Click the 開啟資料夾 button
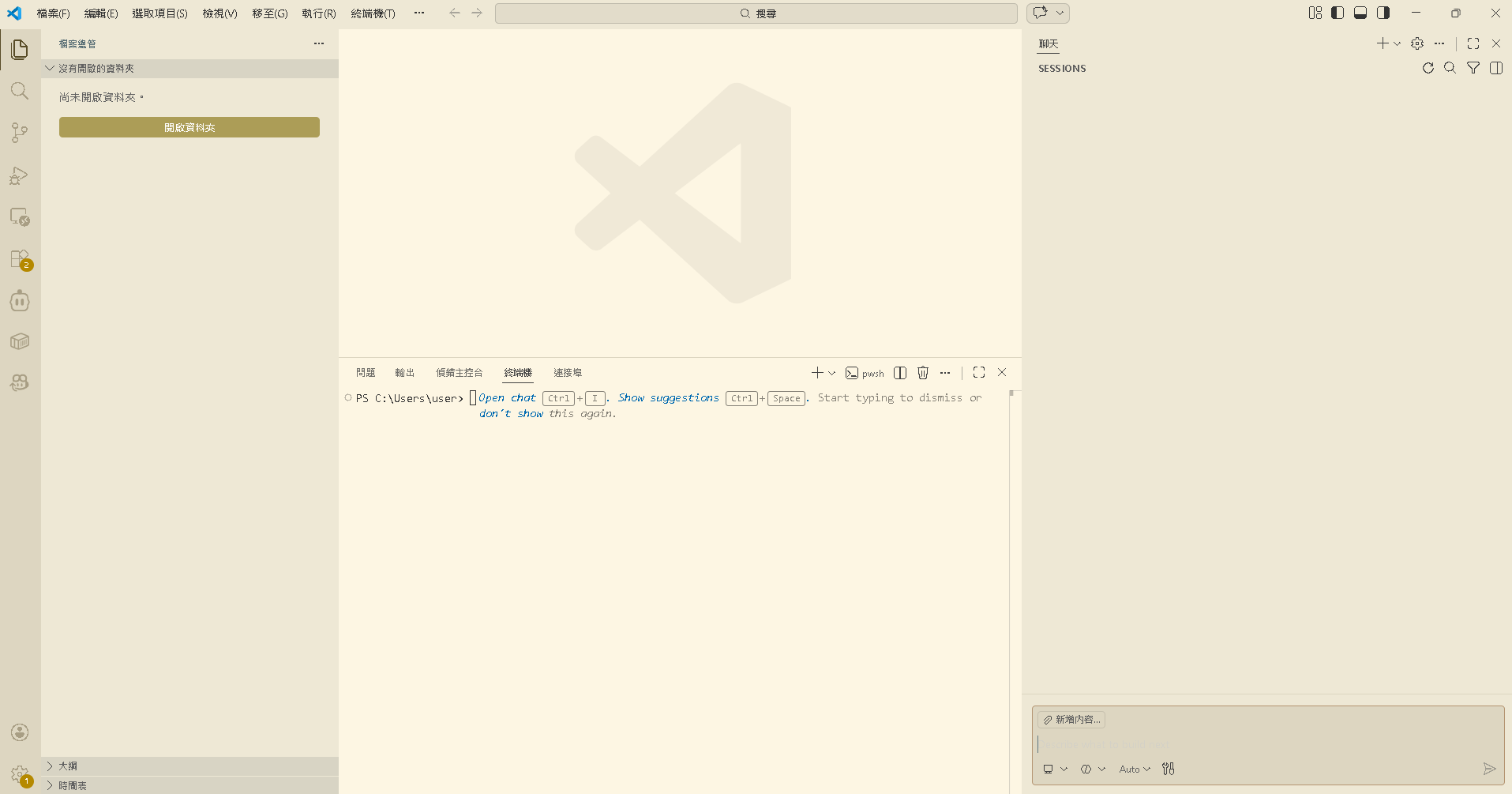This screenshot has height=794, width=1512. pos(189,126)
